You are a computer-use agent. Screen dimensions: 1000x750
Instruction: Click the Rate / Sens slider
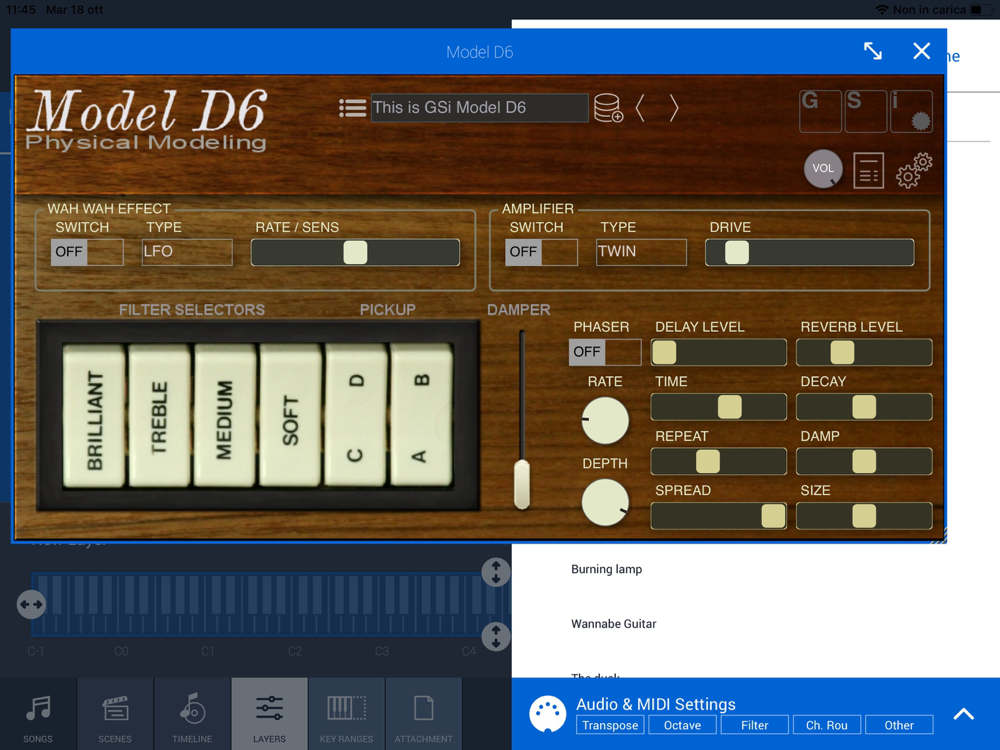coord(355,253)
